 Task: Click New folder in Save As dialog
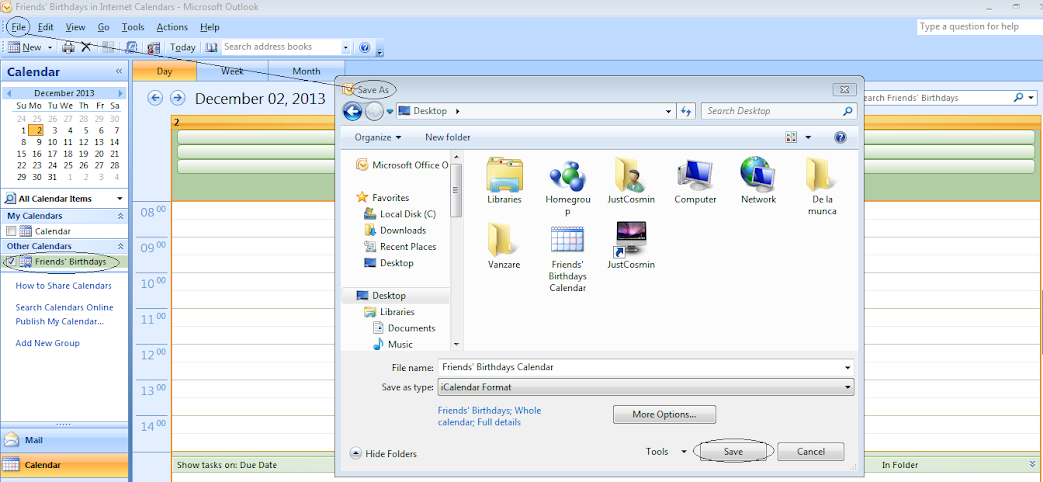click(x=448, y=138)
